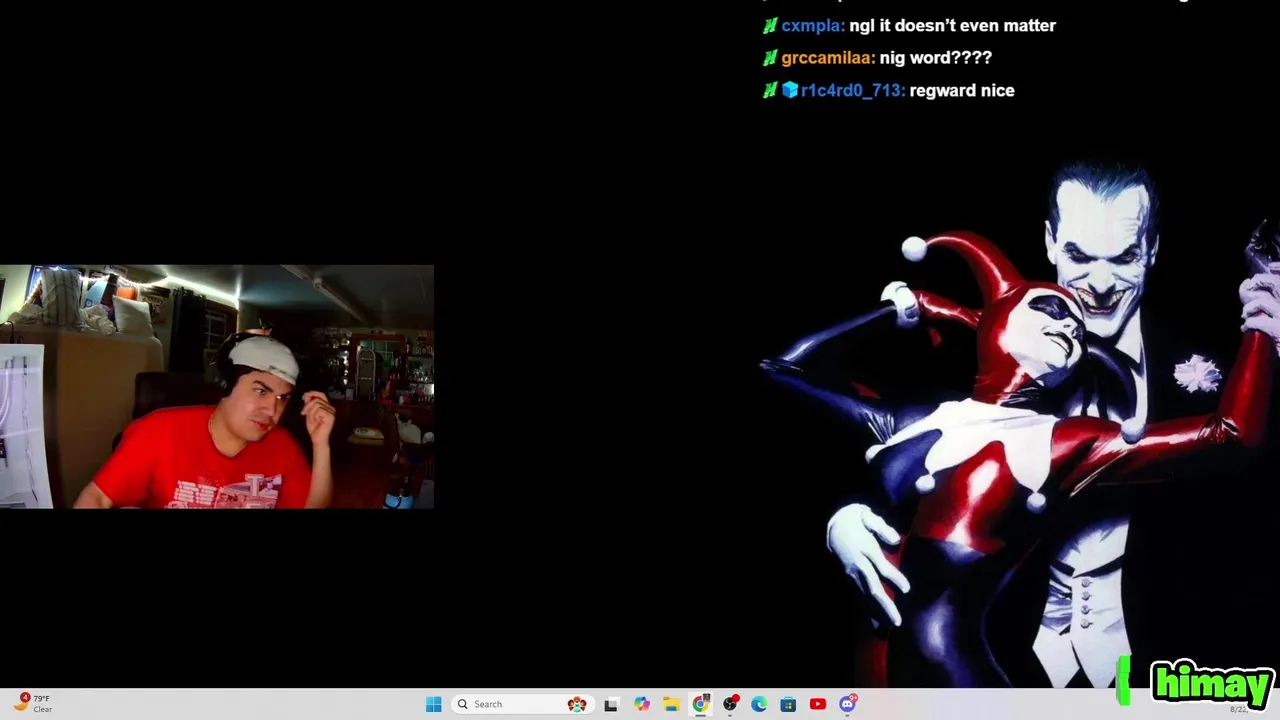Image resolution: width=1280 pixels, height=720 pixels.
Task: Open File Explorer from the taskbar
Action: click(x=671, y=704)
